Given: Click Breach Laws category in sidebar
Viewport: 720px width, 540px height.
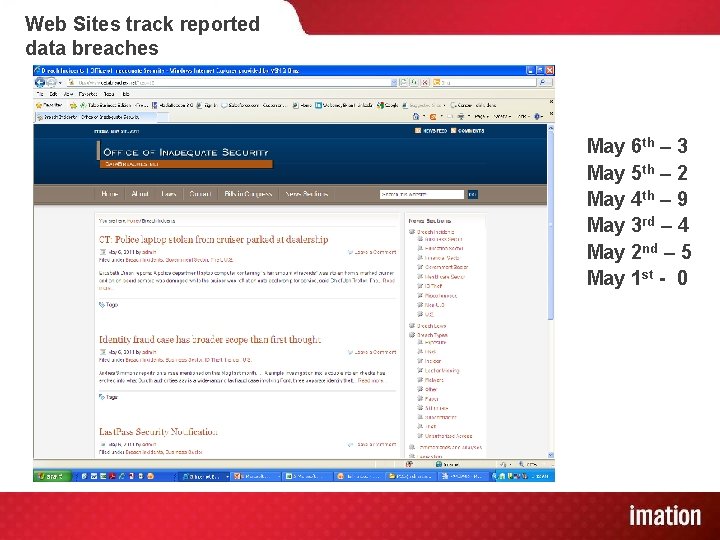Looking at the screenshot, I should [x=431, y=326].
